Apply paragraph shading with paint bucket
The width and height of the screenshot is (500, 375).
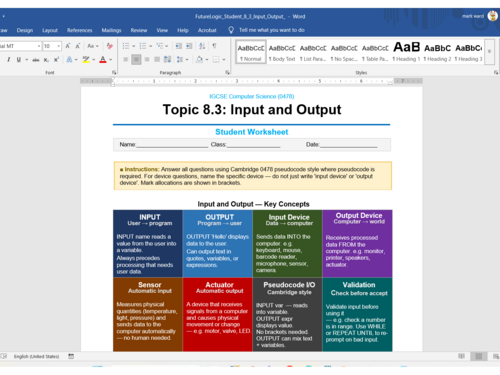[x=199, y=60]
